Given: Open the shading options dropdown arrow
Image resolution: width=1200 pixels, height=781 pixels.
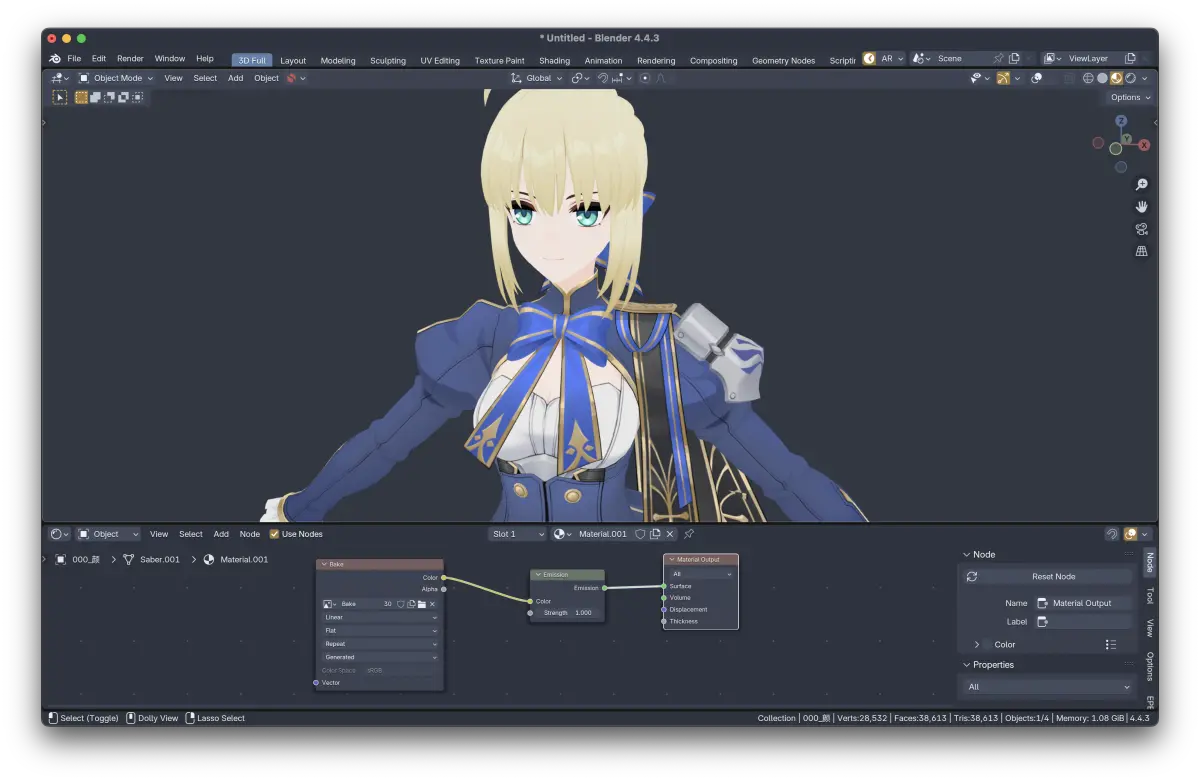Looking at the screenshot, I should pyautogui.click(x=1145, y=78).
